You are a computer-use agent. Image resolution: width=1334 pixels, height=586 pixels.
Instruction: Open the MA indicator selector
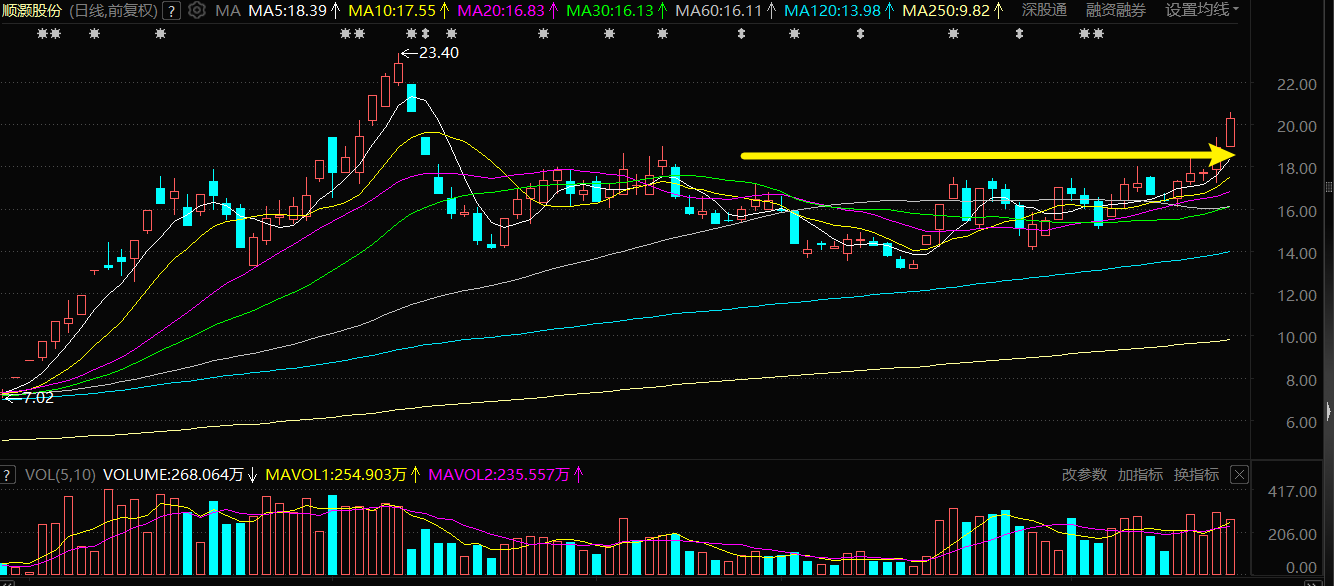coord(228,11)
